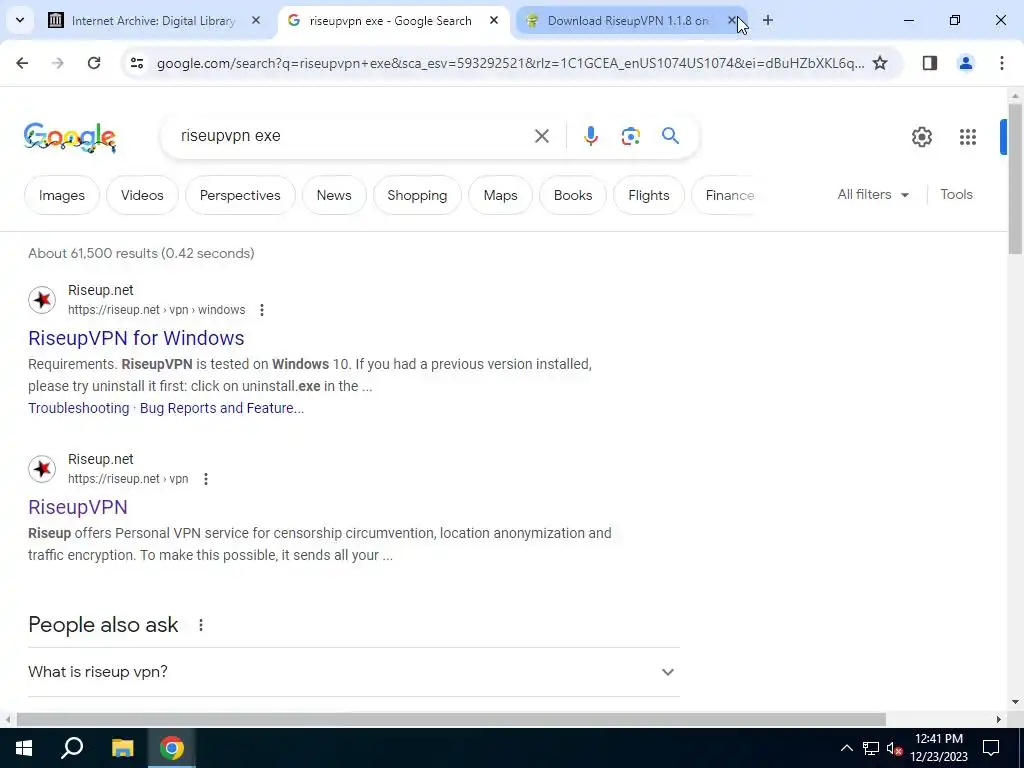Filter results by Images

[62, 195]
